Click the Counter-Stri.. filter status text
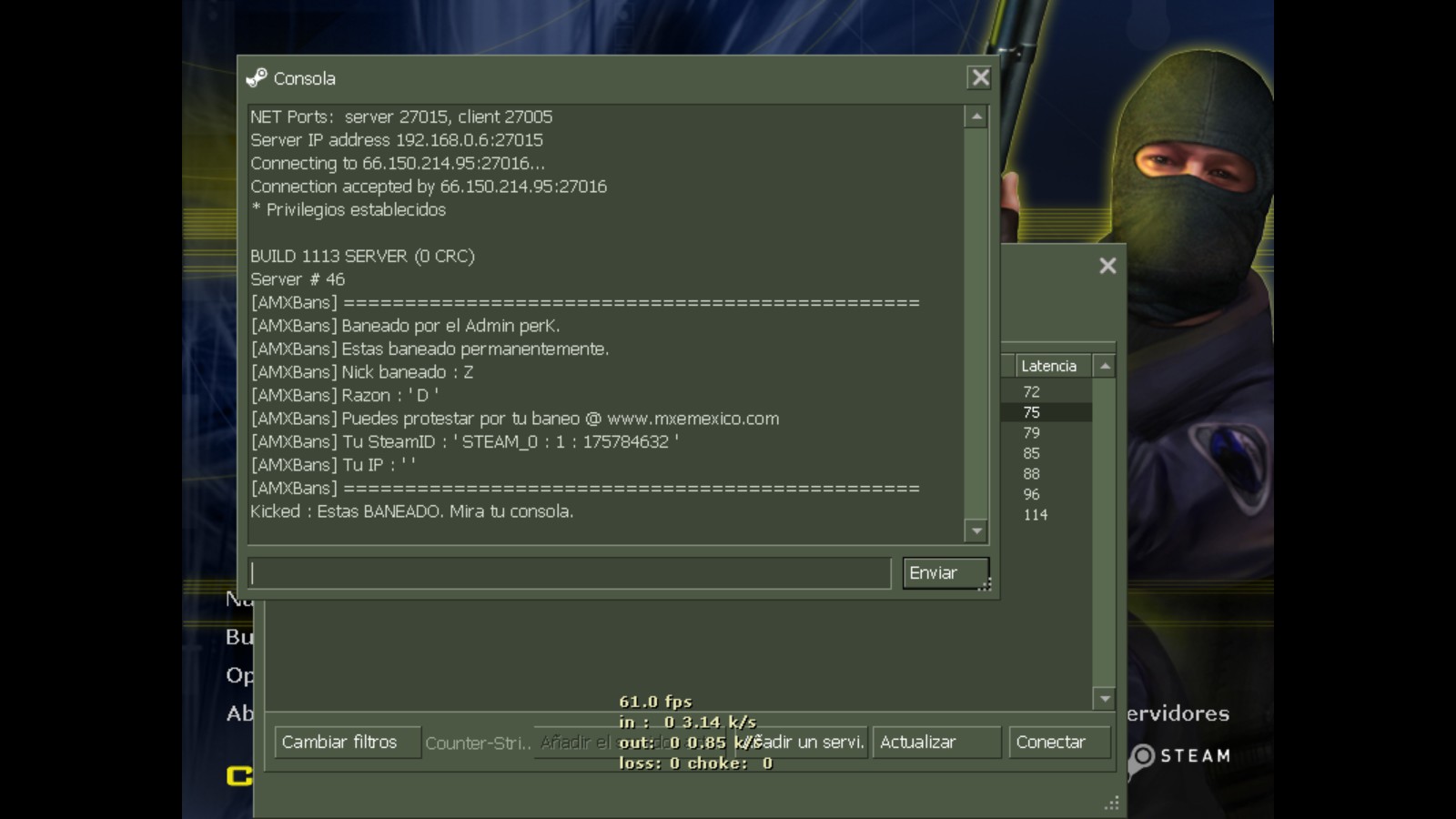Screen dimensions: 1456x819 point(478,743)
